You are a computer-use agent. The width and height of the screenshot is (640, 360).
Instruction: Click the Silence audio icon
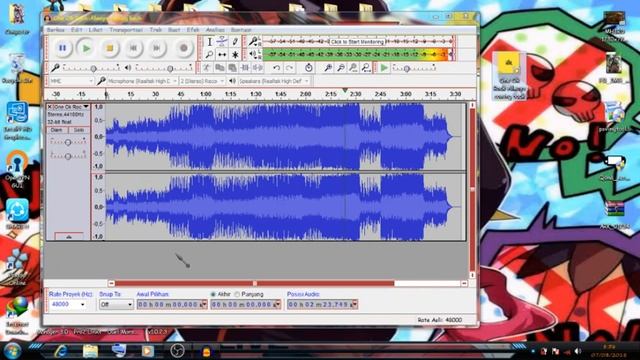pos(258,68)
